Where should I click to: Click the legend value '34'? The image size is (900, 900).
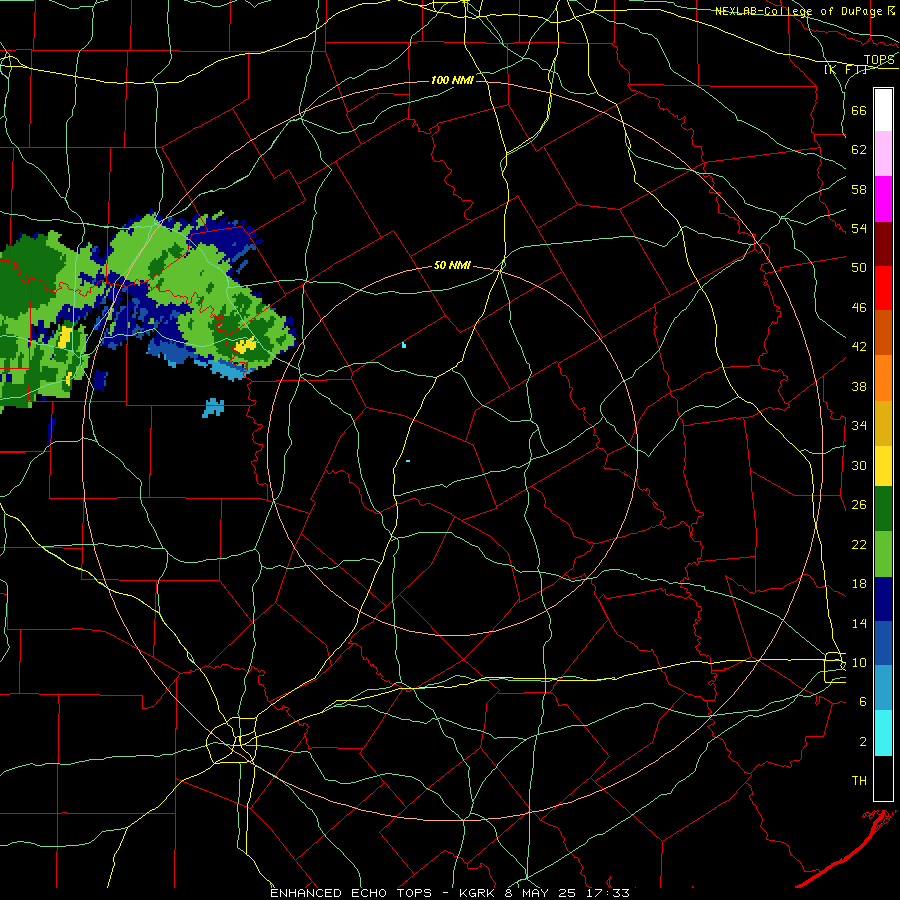point(859,426)
